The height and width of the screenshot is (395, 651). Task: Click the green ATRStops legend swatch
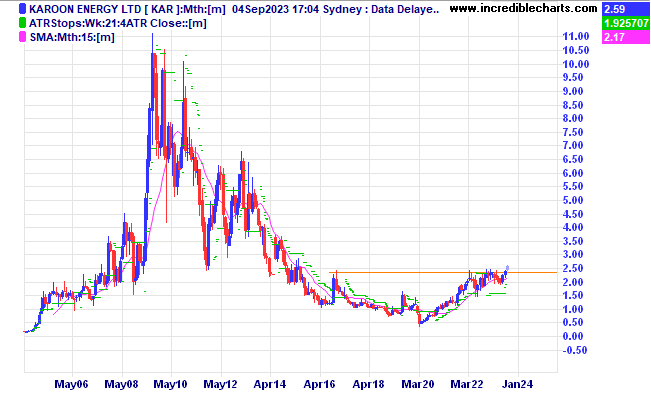23,23
